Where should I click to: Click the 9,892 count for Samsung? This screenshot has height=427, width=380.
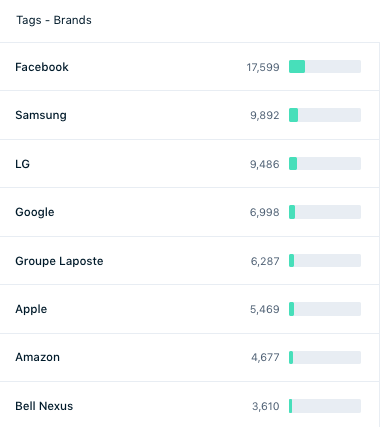pyautogui.click(x=265, y=115)
